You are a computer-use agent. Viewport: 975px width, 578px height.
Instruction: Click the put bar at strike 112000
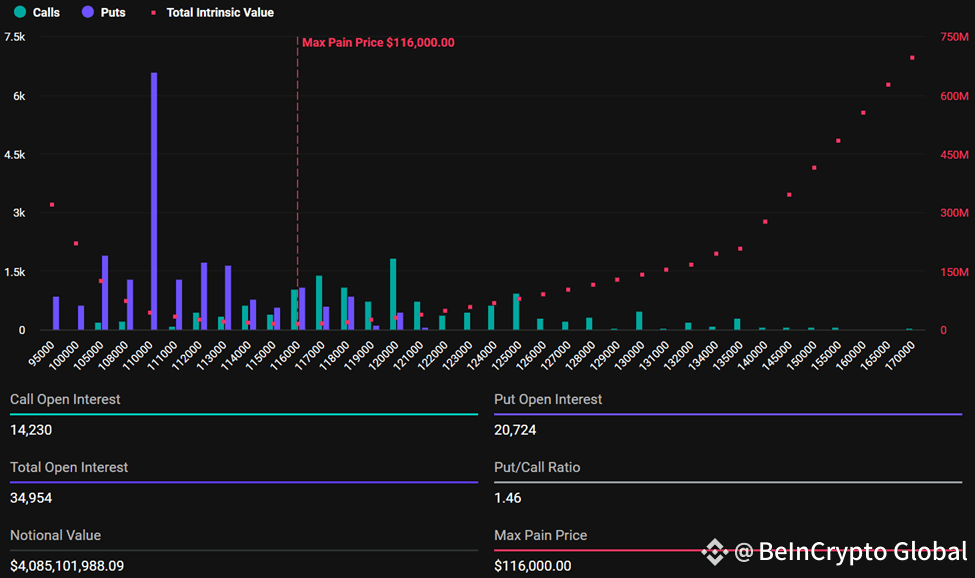204,296
